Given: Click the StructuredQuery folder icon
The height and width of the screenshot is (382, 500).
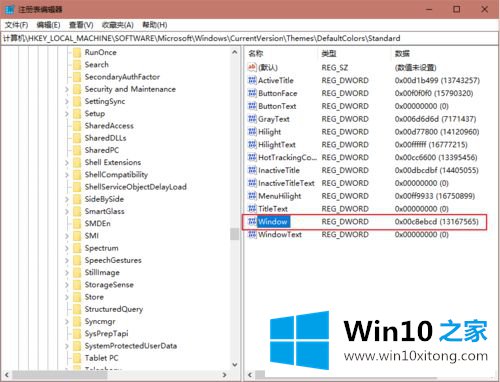Looking at the screenshot, I should tap(77, 309).
